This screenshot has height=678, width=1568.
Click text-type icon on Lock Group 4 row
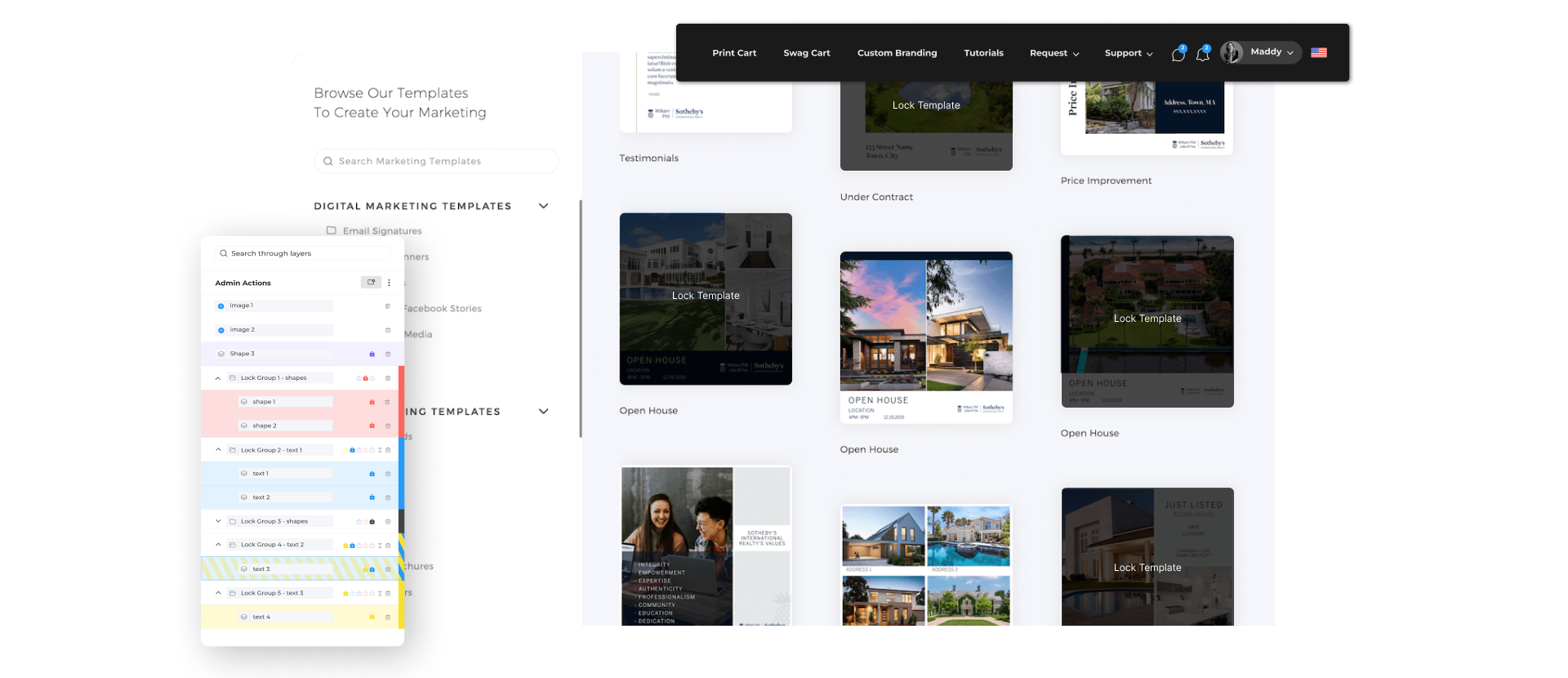tap(380, 545)
